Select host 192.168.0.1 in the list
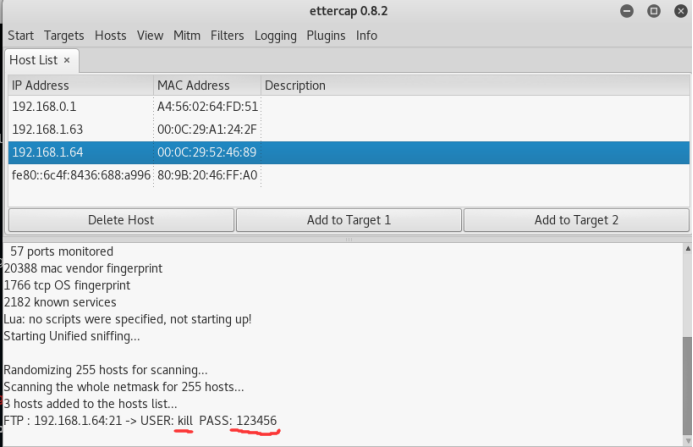Image resolution: width=693 pixels, height=447 pixels. 80,107
